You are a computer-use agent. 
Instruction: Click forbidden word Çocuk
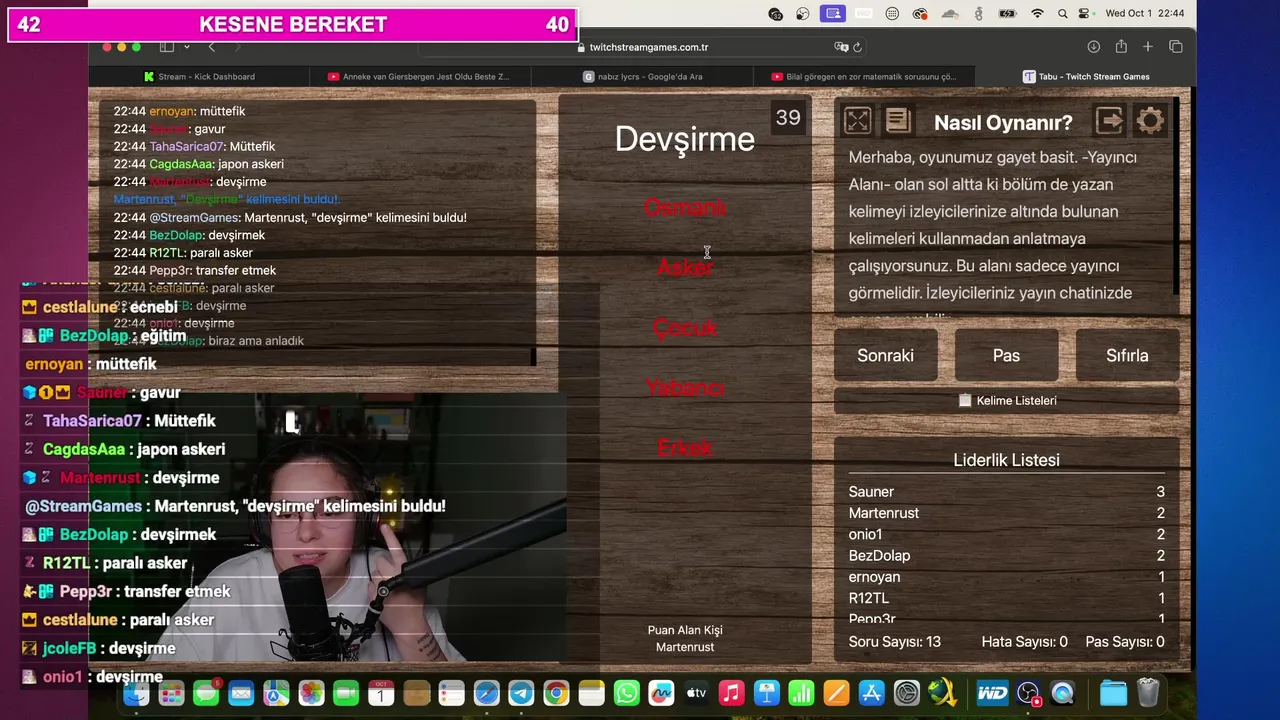pos(684,327)
